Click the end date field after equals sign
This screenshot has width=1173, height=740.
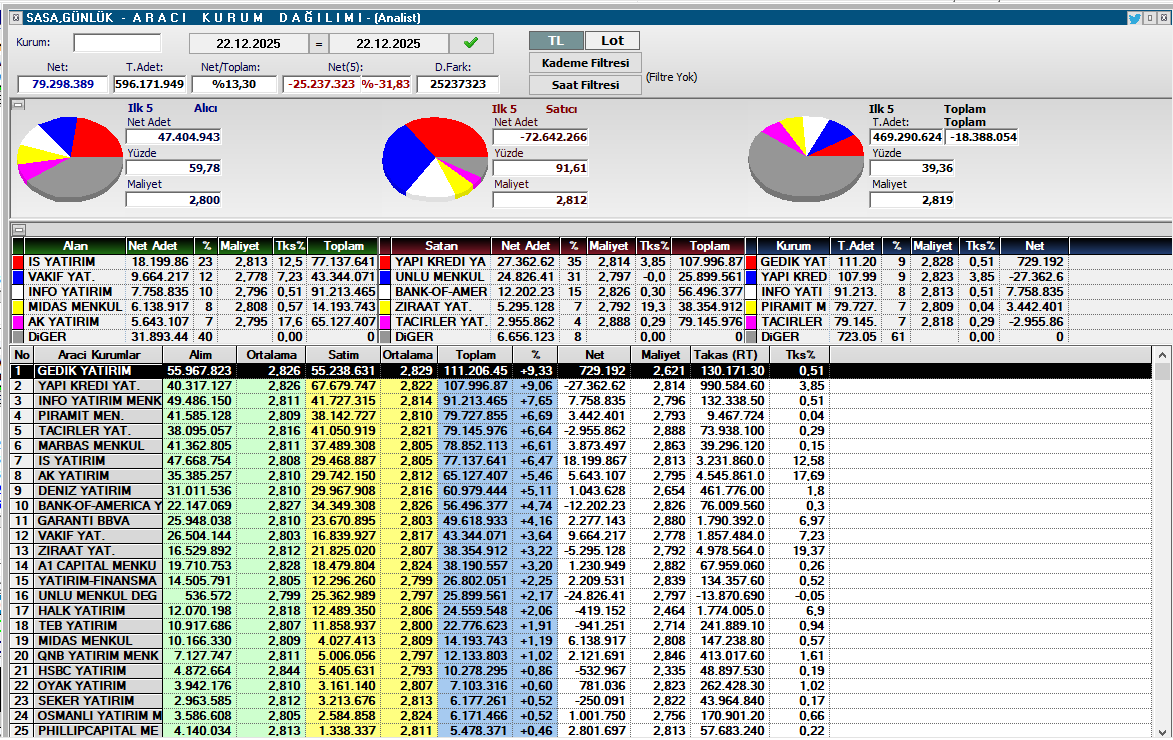click(388, 43)
